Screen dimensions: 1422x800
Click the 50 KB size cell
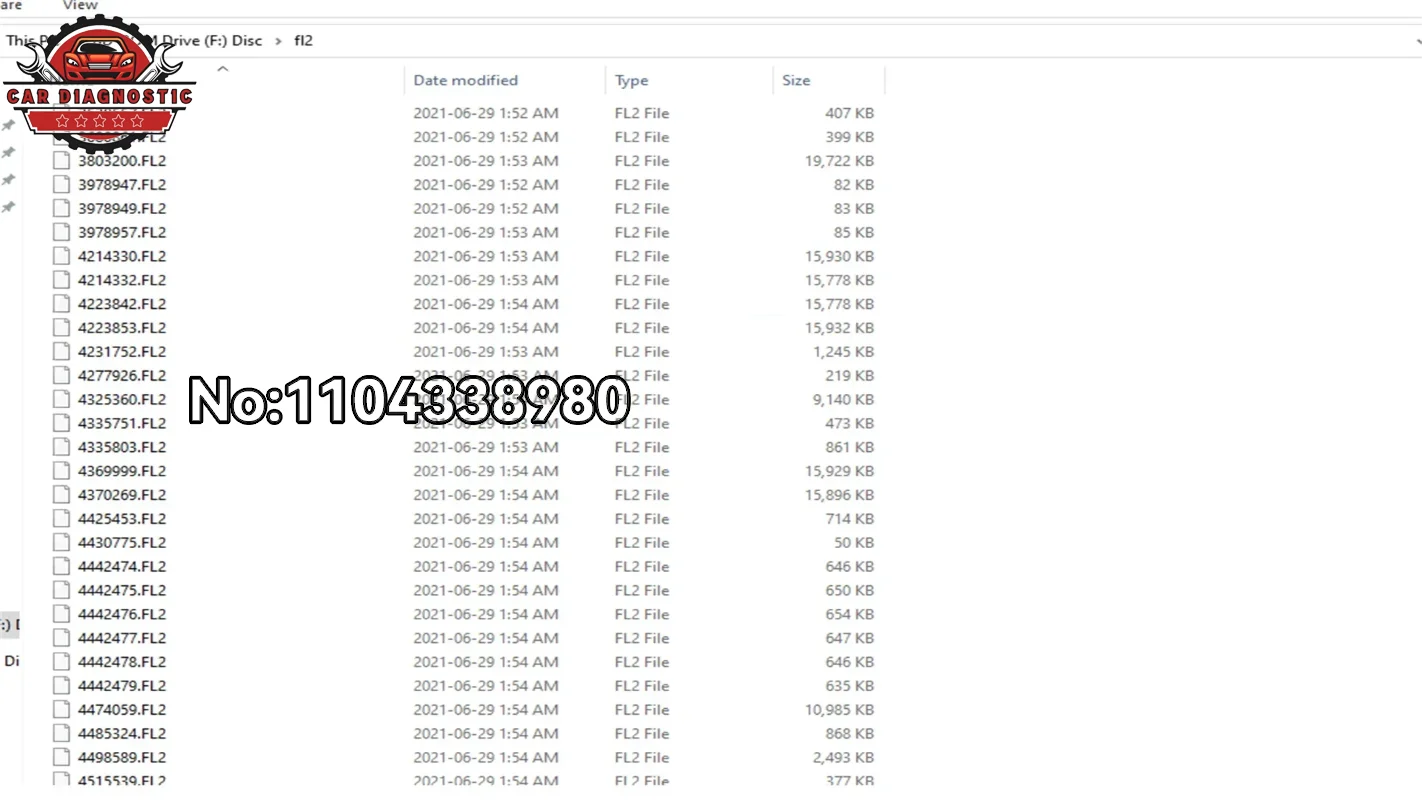click(854, 543)
